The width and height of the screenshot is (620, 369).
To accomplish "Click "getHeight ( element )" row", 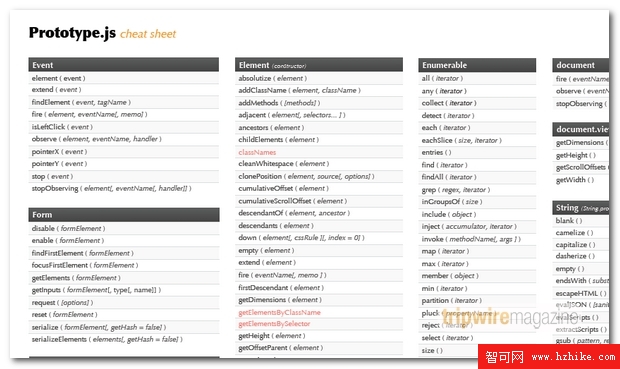I will [319, 336].
